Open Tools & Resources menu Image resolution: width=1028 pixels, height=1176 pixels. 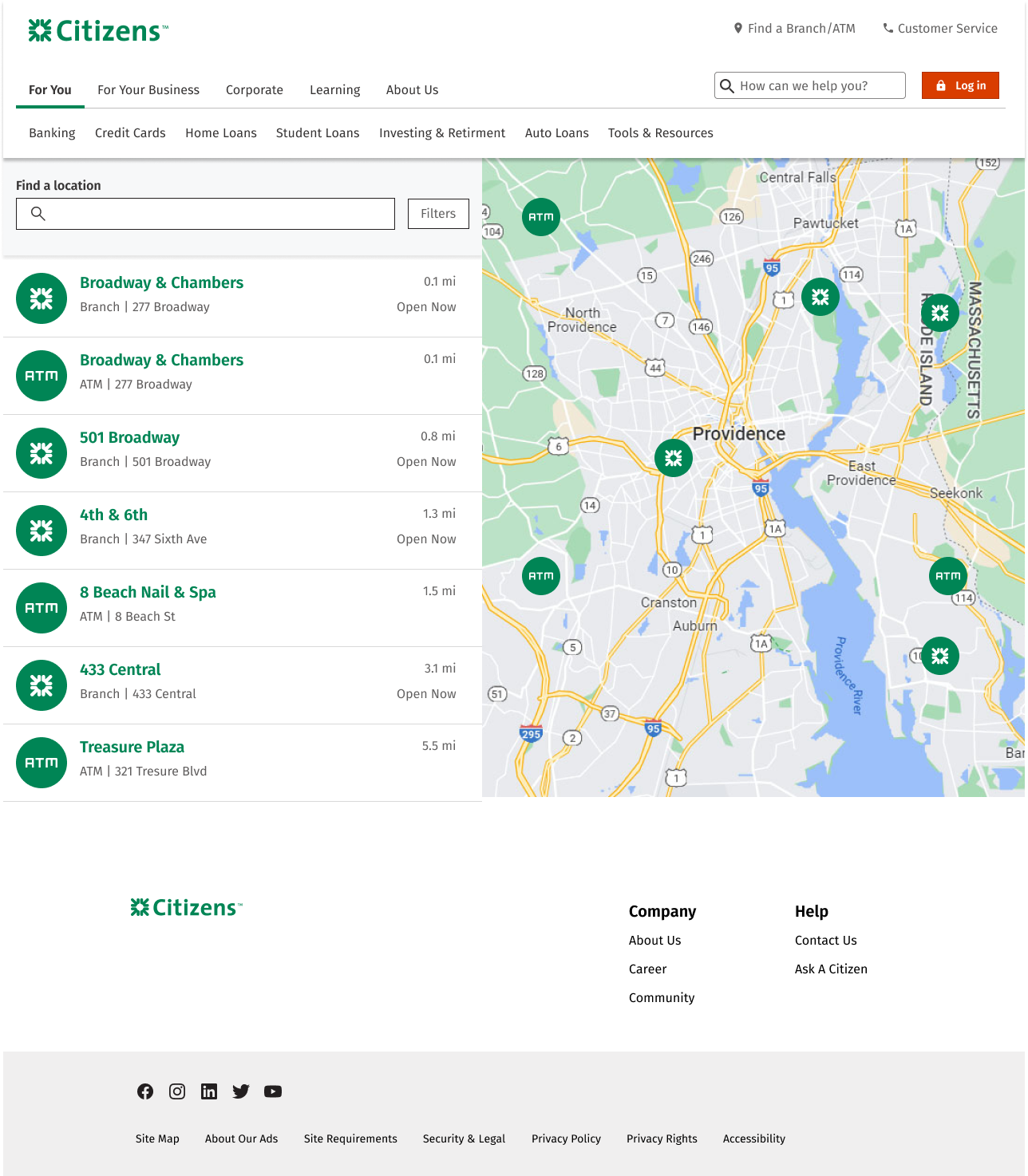660,133
